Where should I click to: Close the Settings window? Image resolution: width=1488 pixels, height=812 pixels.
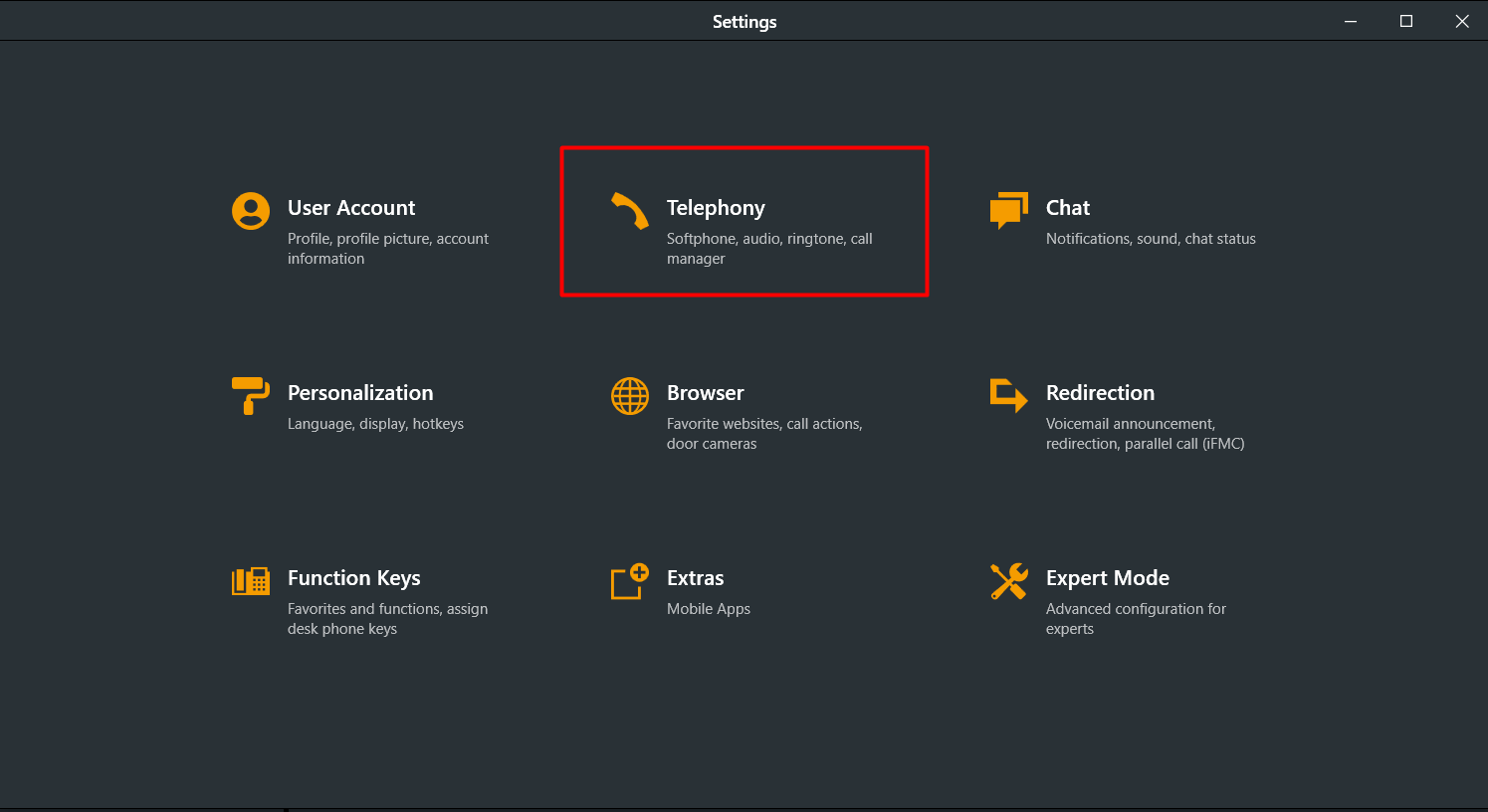tap(1462, 21)
